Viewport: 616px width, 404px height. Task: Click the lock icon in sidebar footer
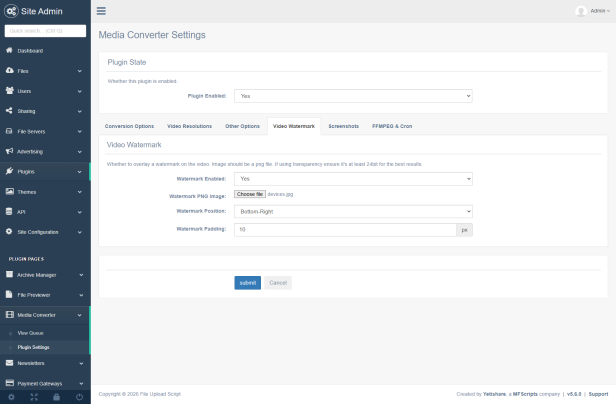coord(56,396)
